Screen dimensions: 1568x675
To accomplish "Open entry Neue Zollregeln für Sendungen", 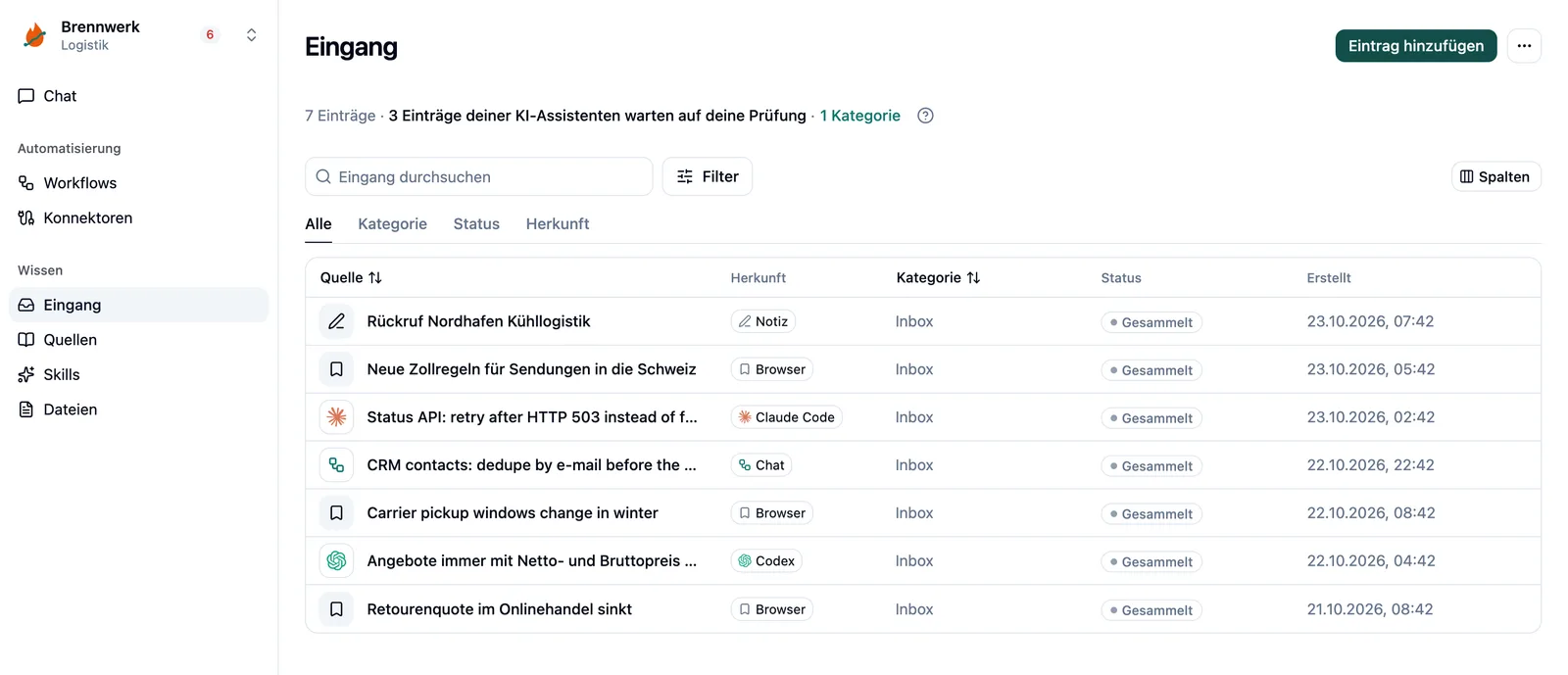I will click(531, 369).
